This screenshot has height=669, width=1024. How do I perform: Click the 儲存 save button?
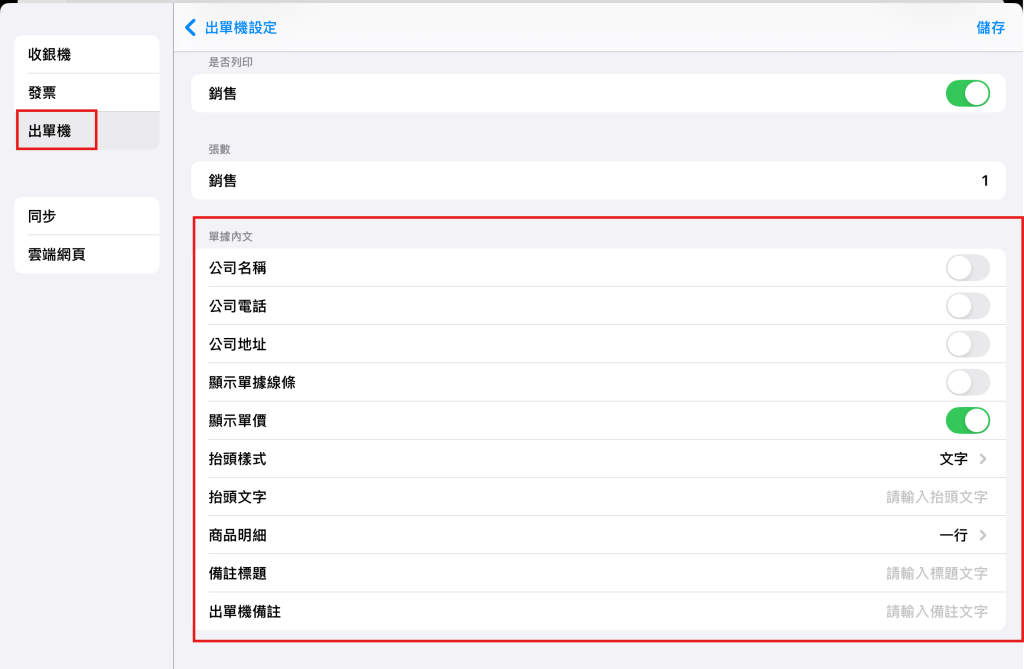(990, 27)
